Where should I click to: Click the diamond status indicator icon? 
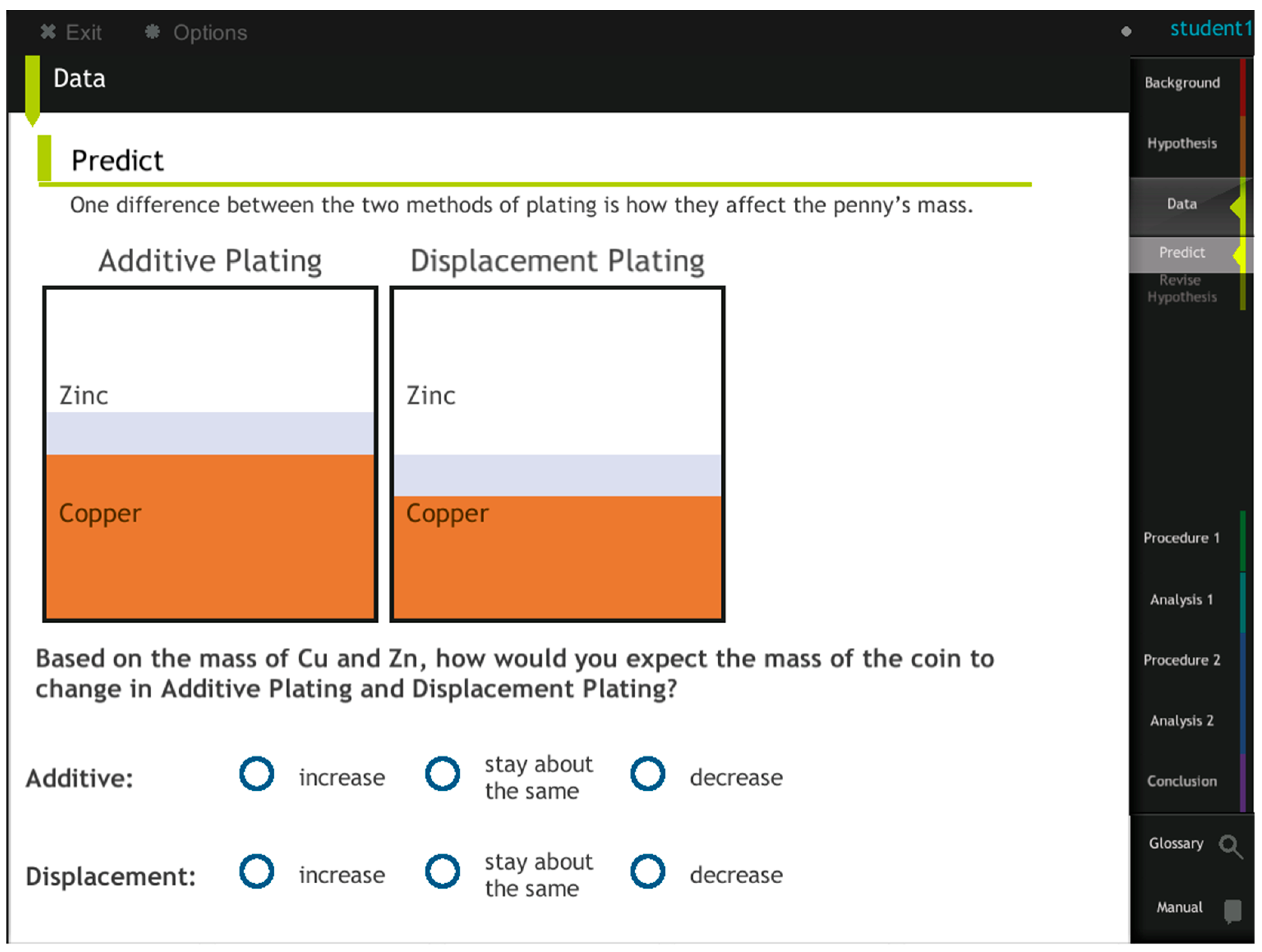point(1126,31)
